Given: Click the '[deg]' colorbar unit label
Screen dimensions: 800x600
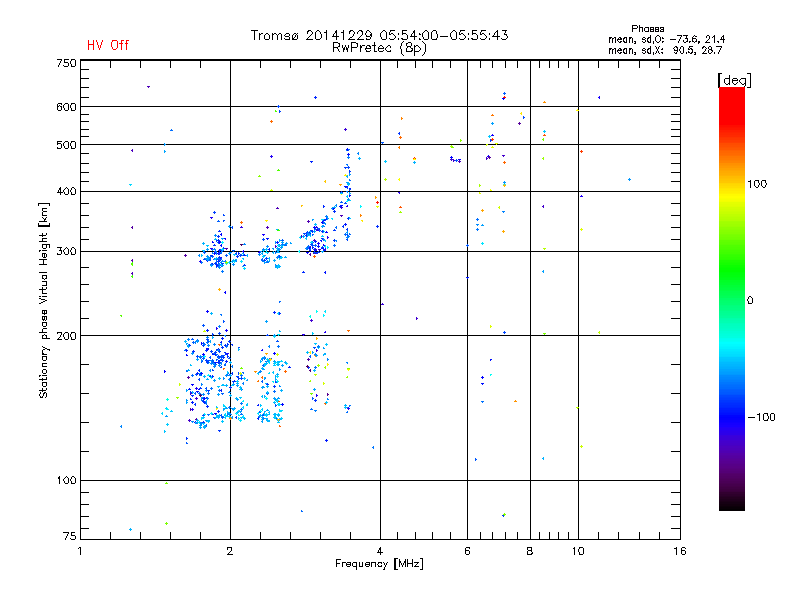Looking at the screenshot, I should (734, 80).
